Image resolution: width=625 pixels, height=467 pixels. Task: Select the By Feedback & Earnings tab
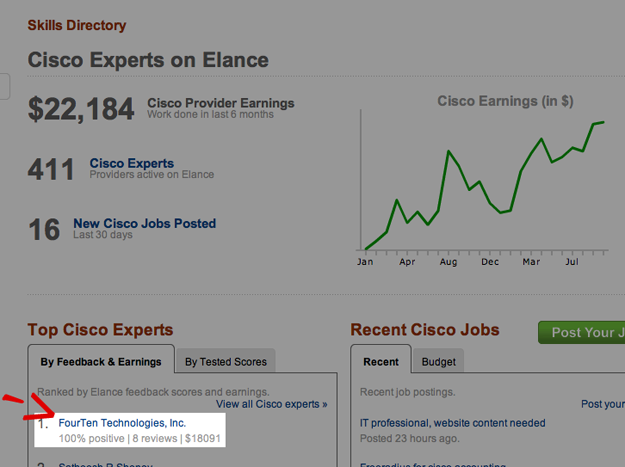click(101, 361)
